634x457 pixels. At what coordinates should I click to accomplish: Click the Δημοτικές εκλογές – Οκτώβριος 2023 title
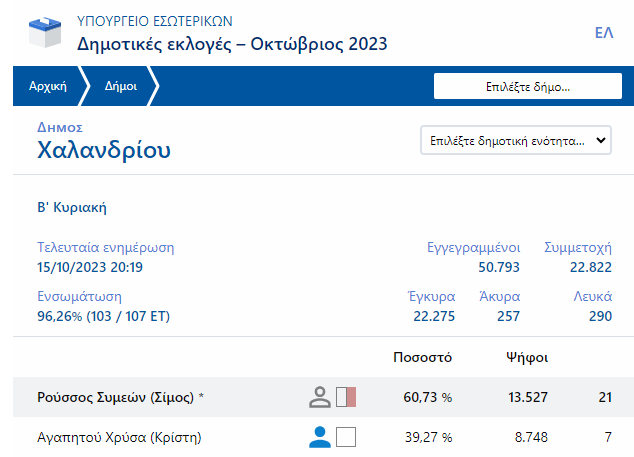pos(232,44)
